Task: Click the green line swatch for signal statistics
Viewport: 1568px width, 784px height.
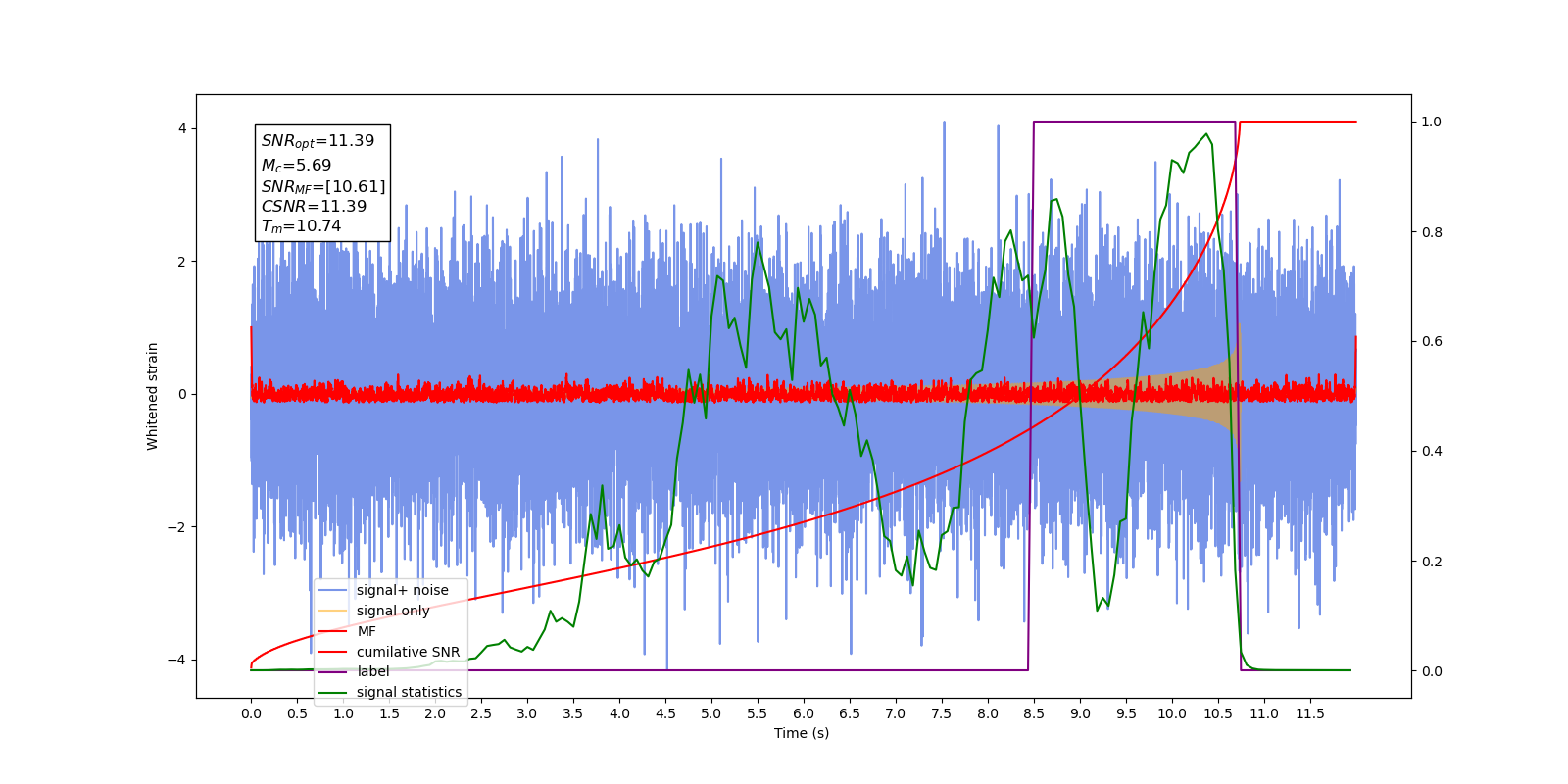Action: coord(334,692)
